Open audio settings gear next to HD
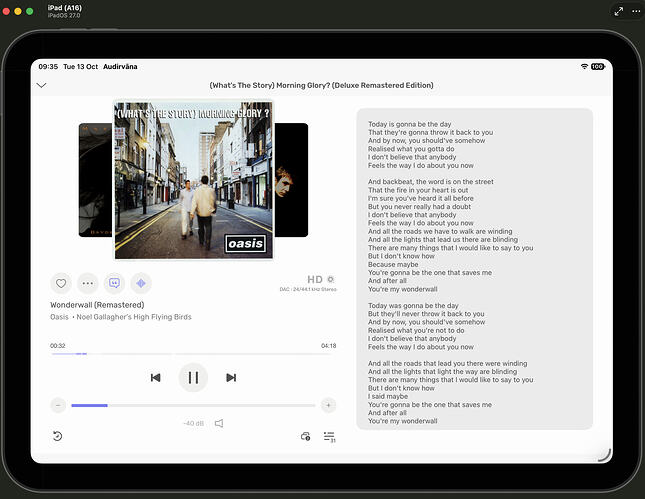Image resolution: width=645 pixels, height=499 pixels. click(330, 279)
